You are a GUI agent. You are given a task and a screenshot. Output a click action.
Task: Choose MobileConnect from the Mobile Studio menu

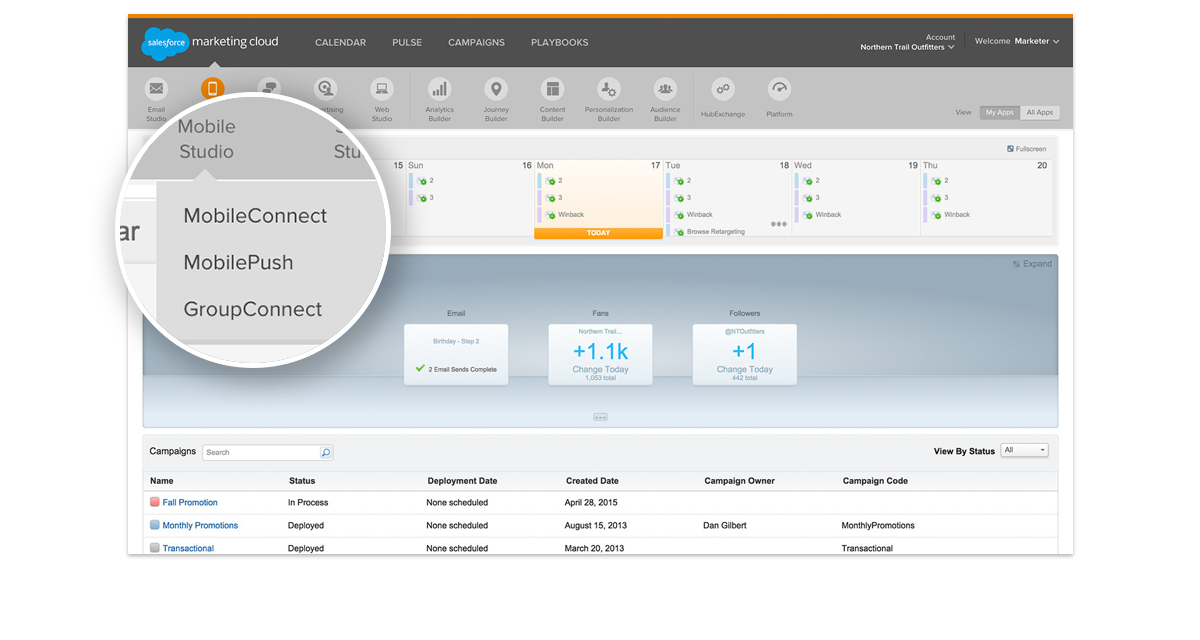(x=255, y=216)
